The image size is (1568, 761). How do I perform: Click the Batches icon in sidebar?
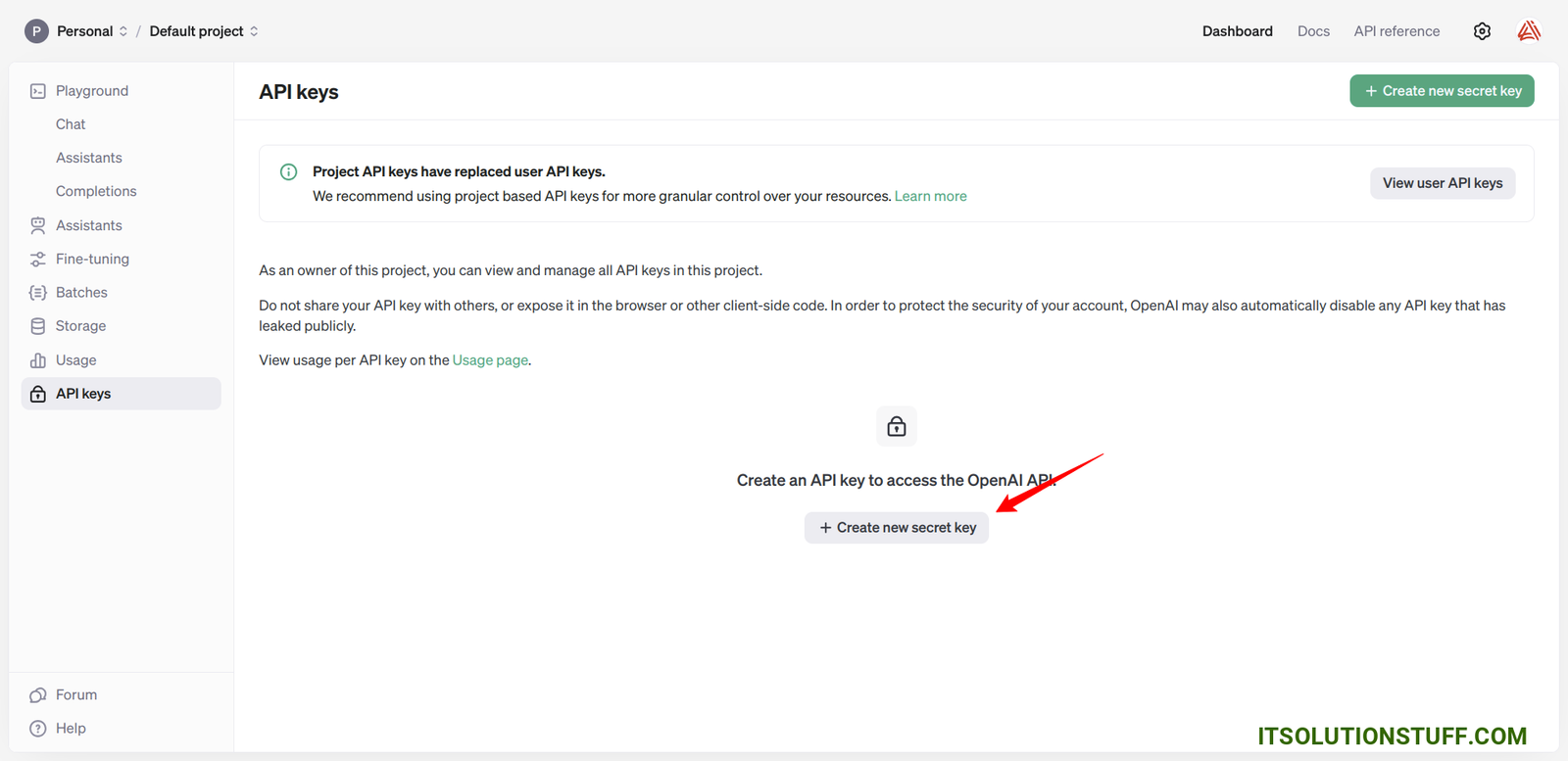tap(38, 293)
